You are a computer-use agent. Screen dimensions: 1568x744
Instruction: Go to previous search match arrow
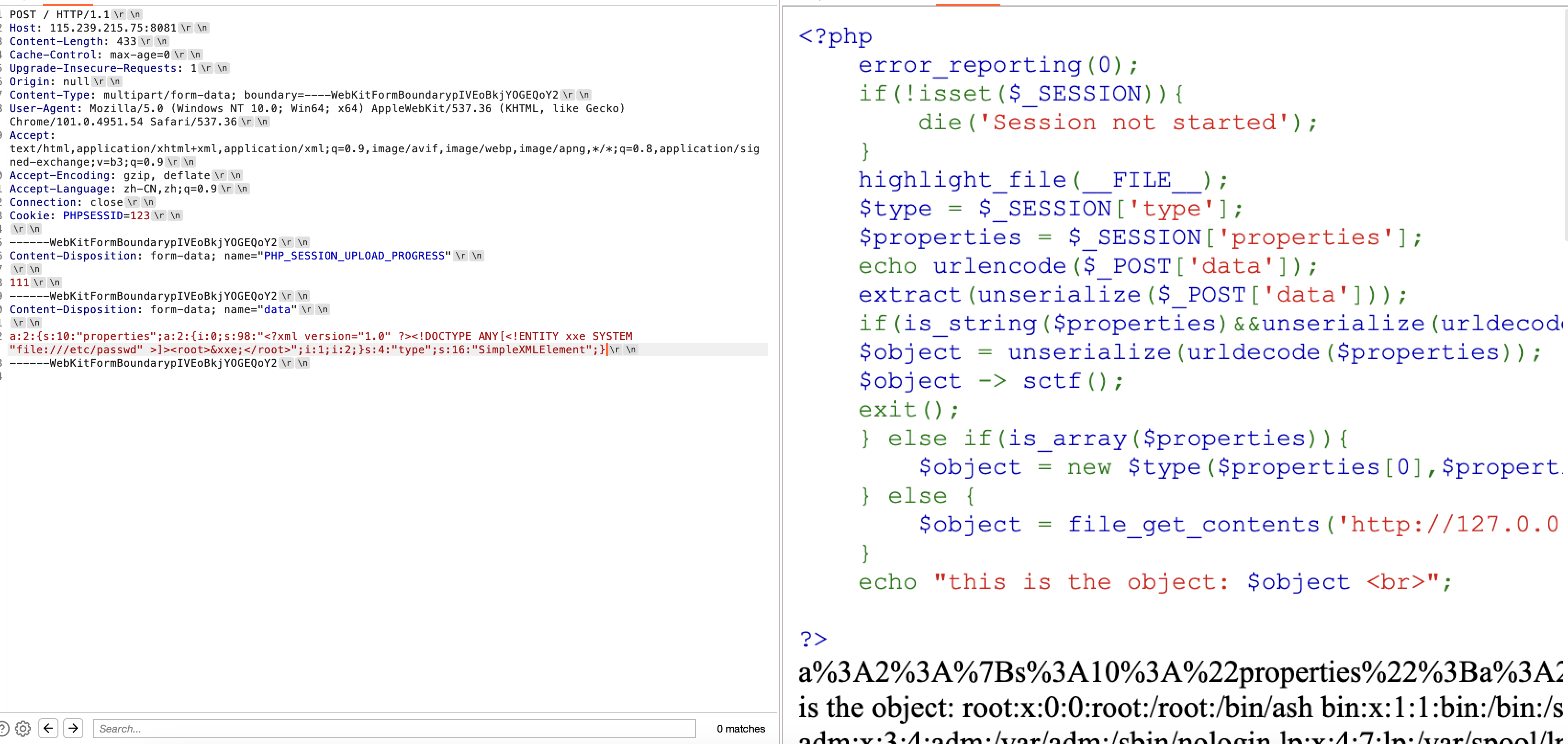[48, 728]
